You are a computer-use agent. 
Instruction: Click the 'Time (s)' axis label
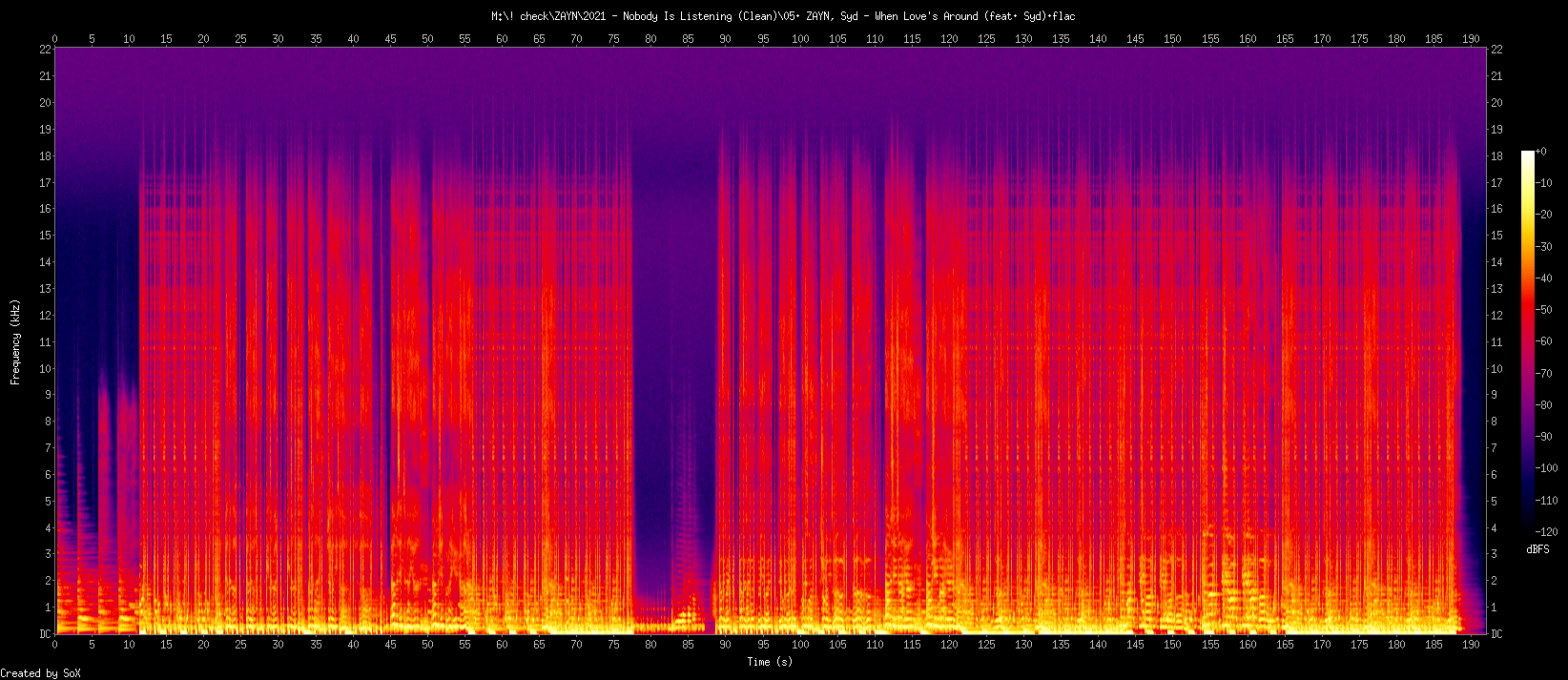click(770, 662)
